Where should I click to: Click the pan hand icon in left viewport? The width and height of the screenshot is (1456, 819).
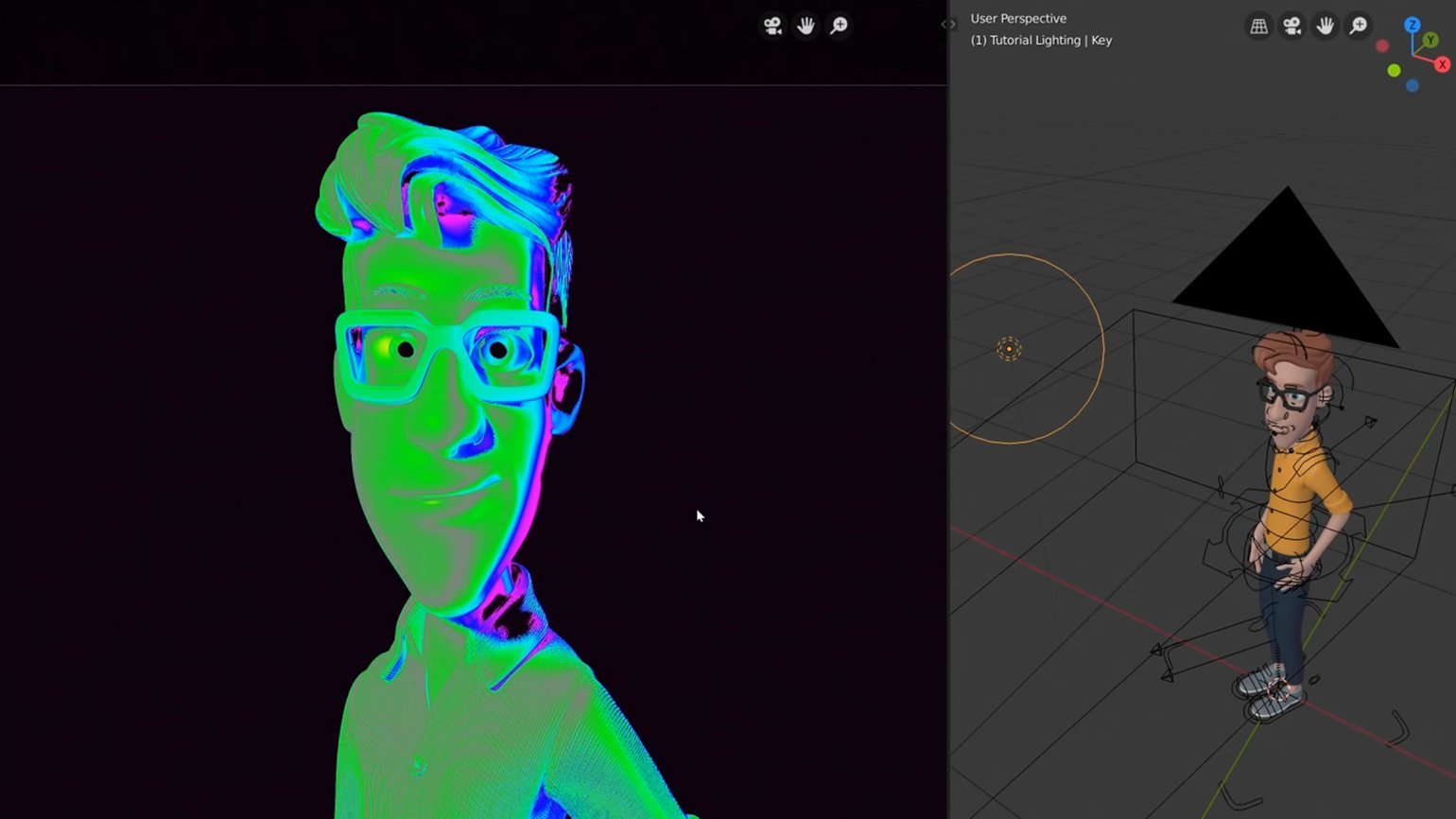coord(806,26)
